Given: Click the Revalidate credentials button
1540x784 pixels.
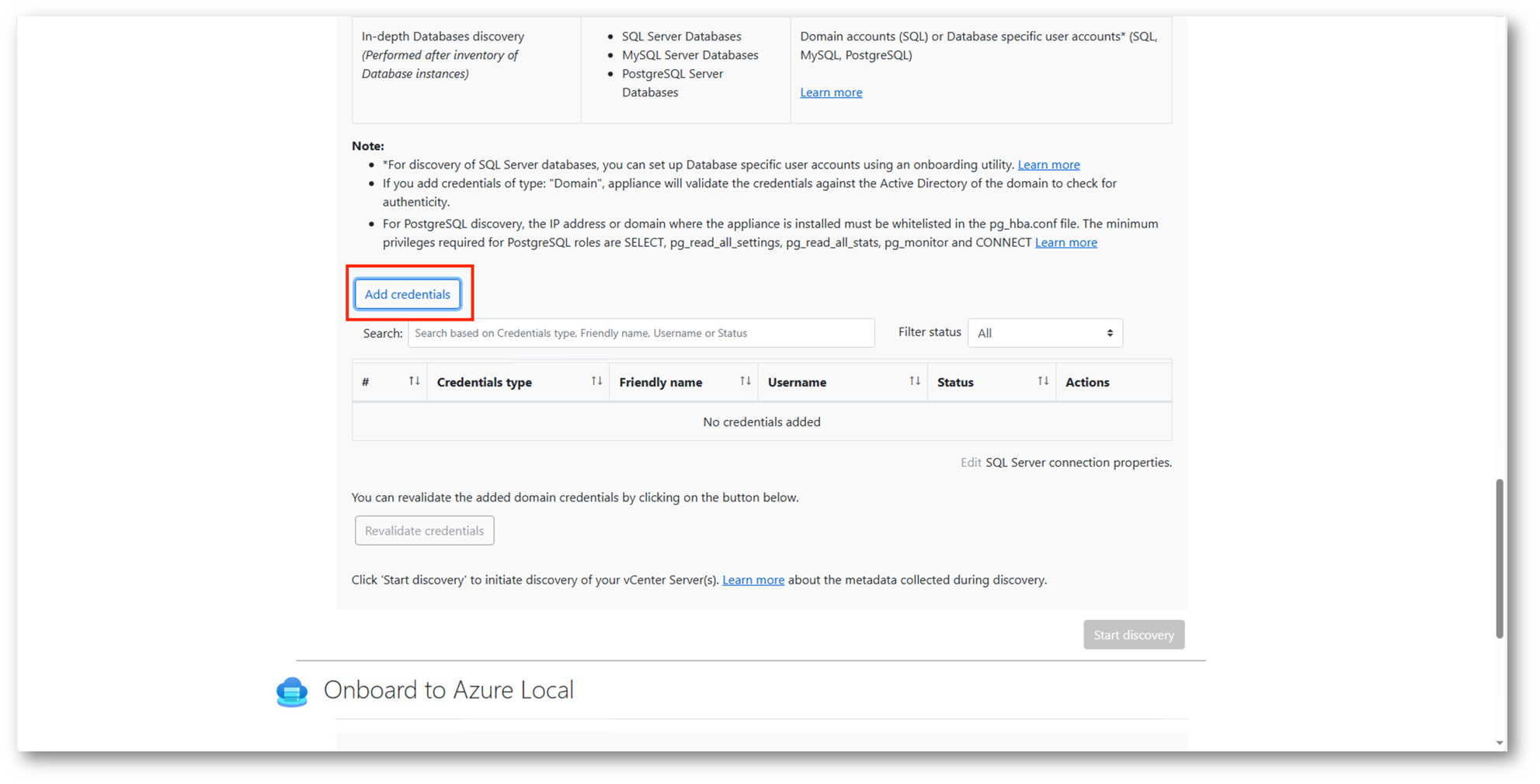Looking at the screenshot, I should [x=424, y=531].
